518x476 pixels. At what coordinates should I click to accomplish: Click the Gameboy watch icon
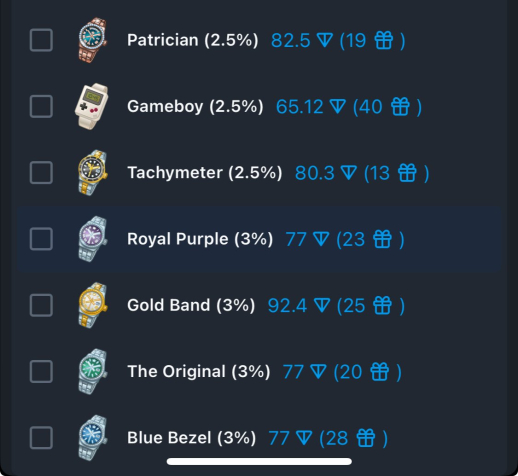(92, 106)
